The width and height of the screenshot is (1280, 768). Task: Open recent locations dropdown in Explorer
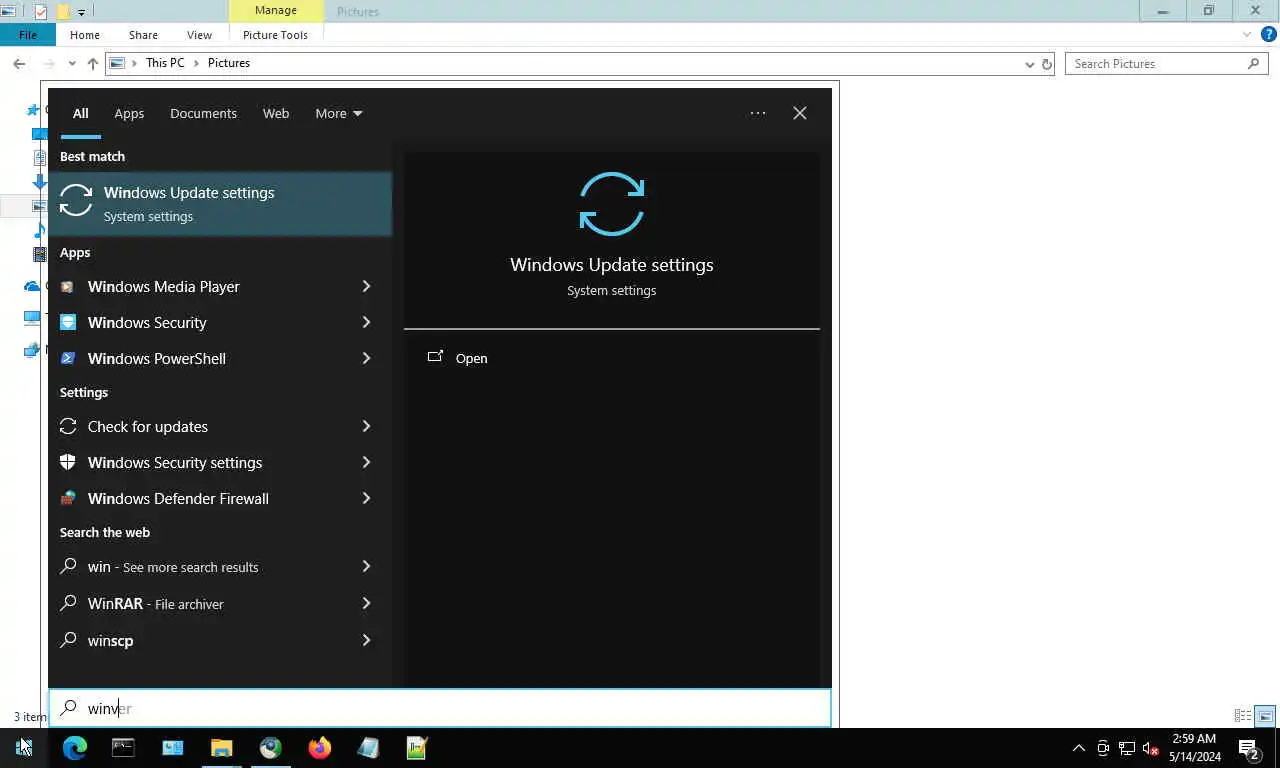click(72, 64)
